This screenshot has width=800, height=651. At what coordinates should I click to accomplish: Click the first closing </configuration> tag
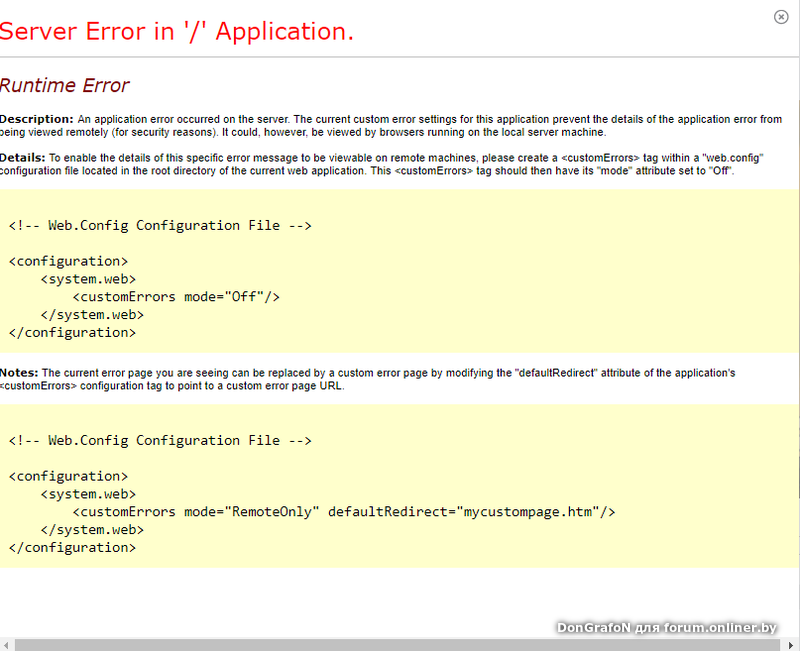tap(72, 332)
